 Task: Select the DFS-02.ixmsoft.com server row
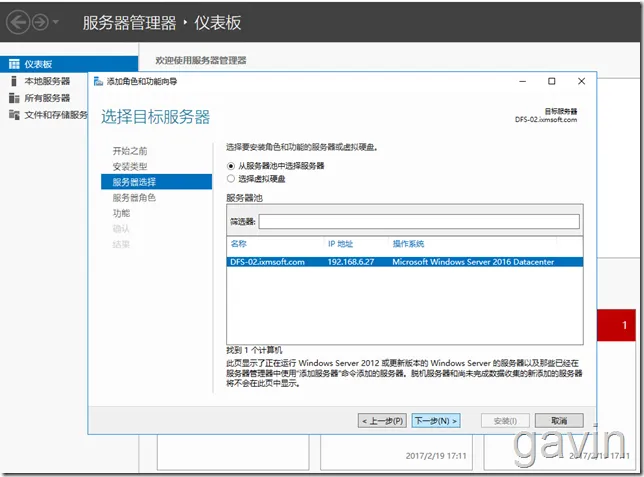click(x=405, y=262)
